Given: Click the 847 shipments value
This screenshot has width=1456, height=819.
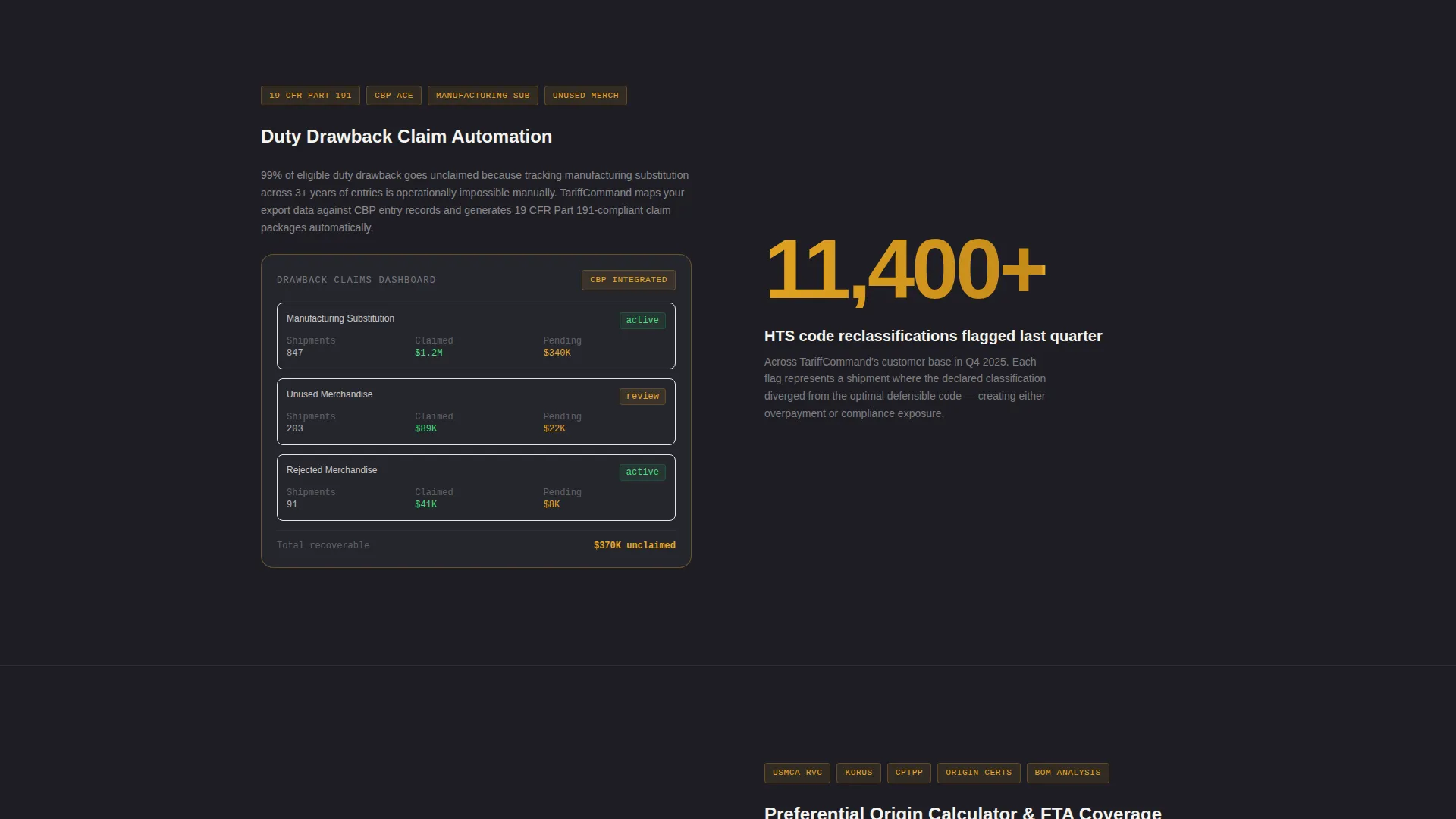Looking at the screenshot, I should click(x=295, y=353).
